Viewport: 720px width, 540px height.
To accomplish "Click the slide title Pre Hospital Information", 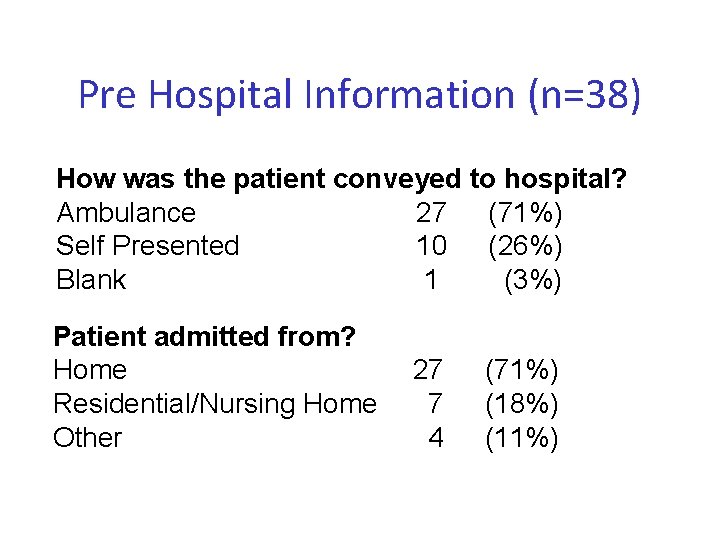I will (360, 95).
